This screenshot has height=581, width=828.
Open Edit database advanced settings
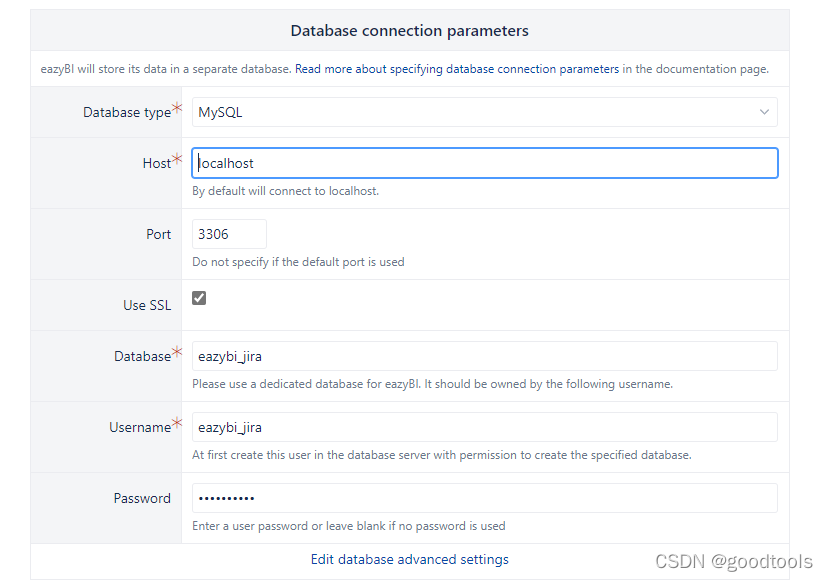[x=410, y=559]
